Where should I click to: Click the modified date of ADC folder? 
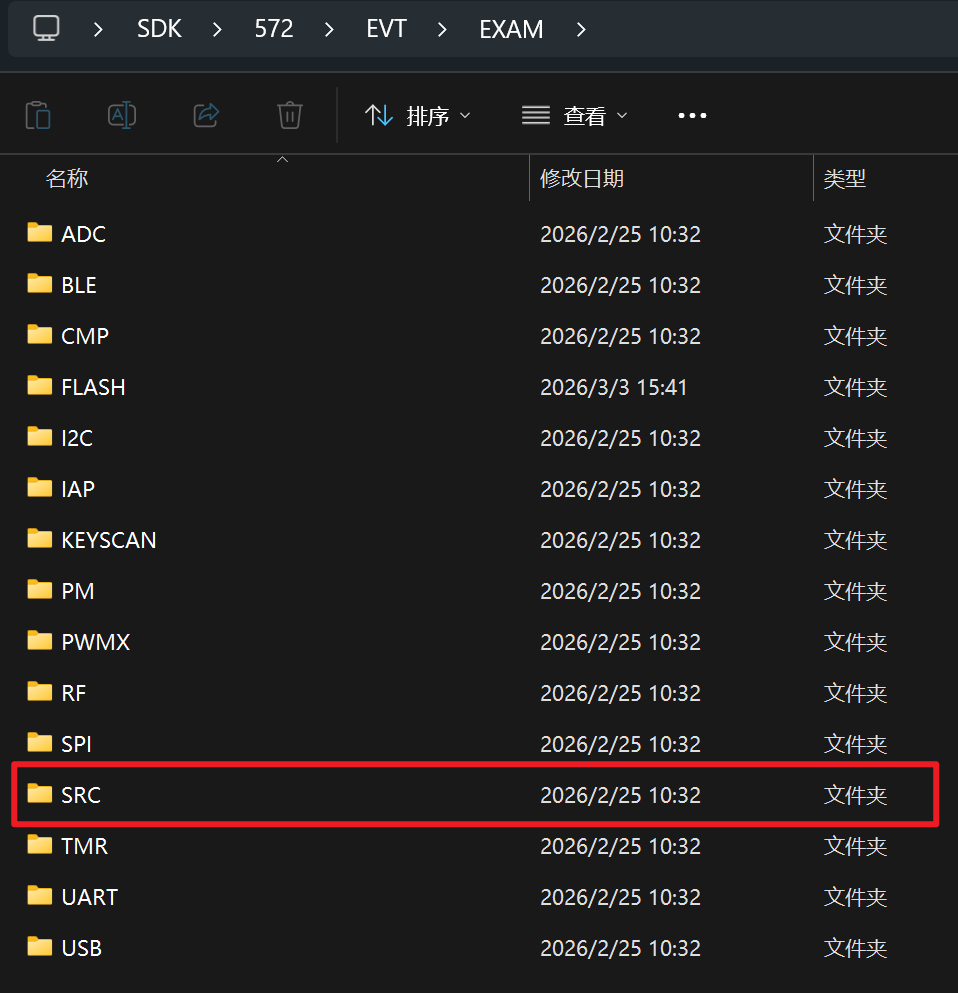[621, 234]
